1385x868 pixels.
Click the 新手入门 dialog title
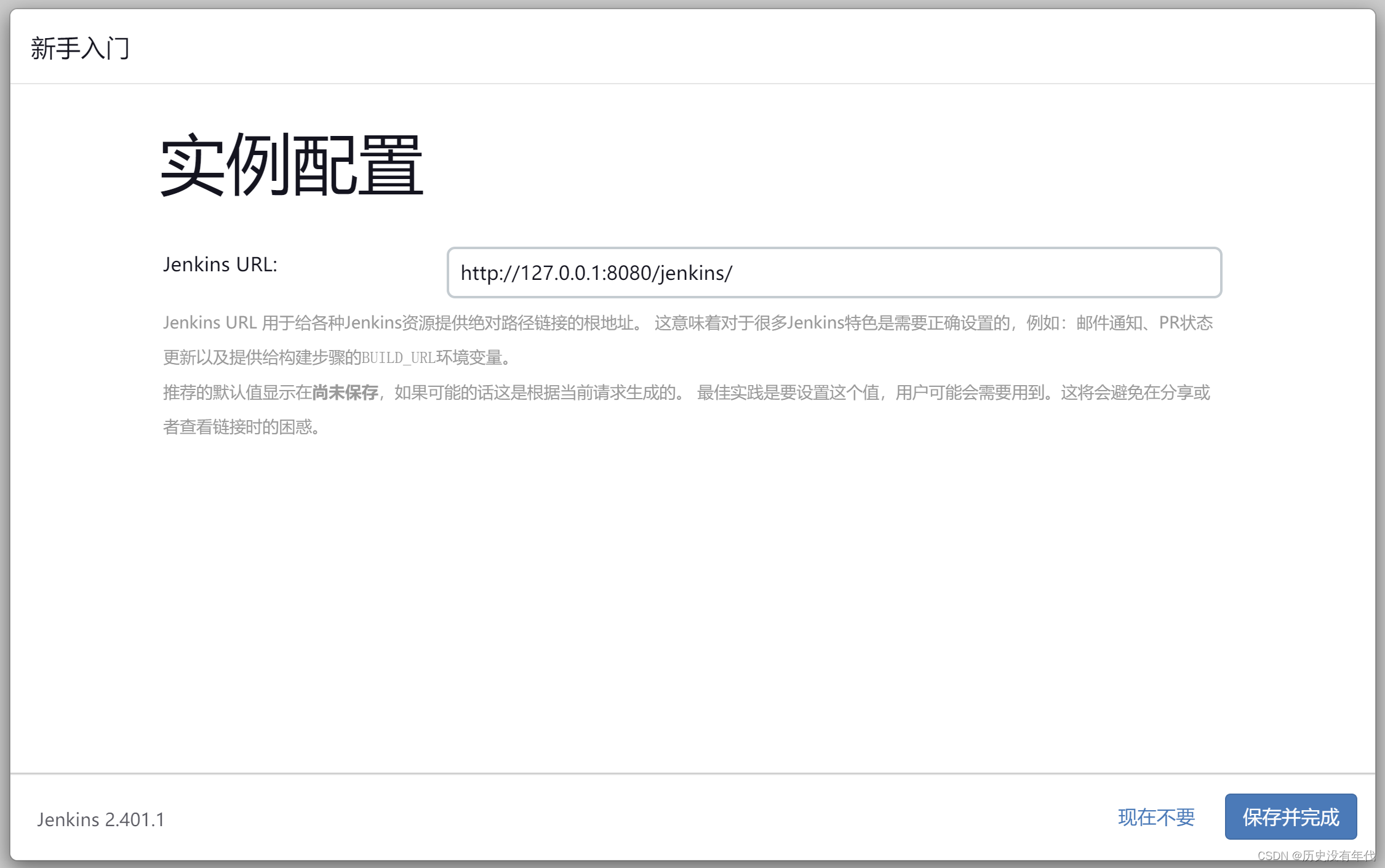(x=80, y=48)
